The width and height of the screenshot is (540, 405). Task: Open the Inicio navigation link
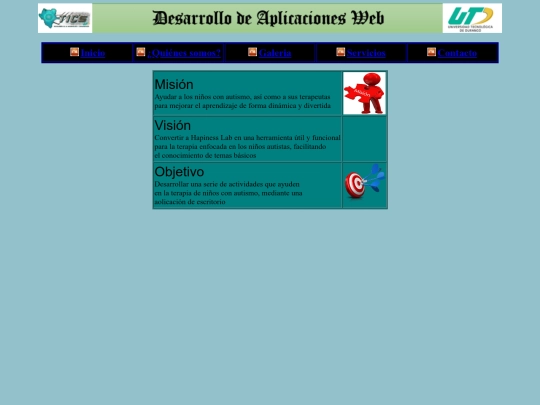tap(93, 53)
